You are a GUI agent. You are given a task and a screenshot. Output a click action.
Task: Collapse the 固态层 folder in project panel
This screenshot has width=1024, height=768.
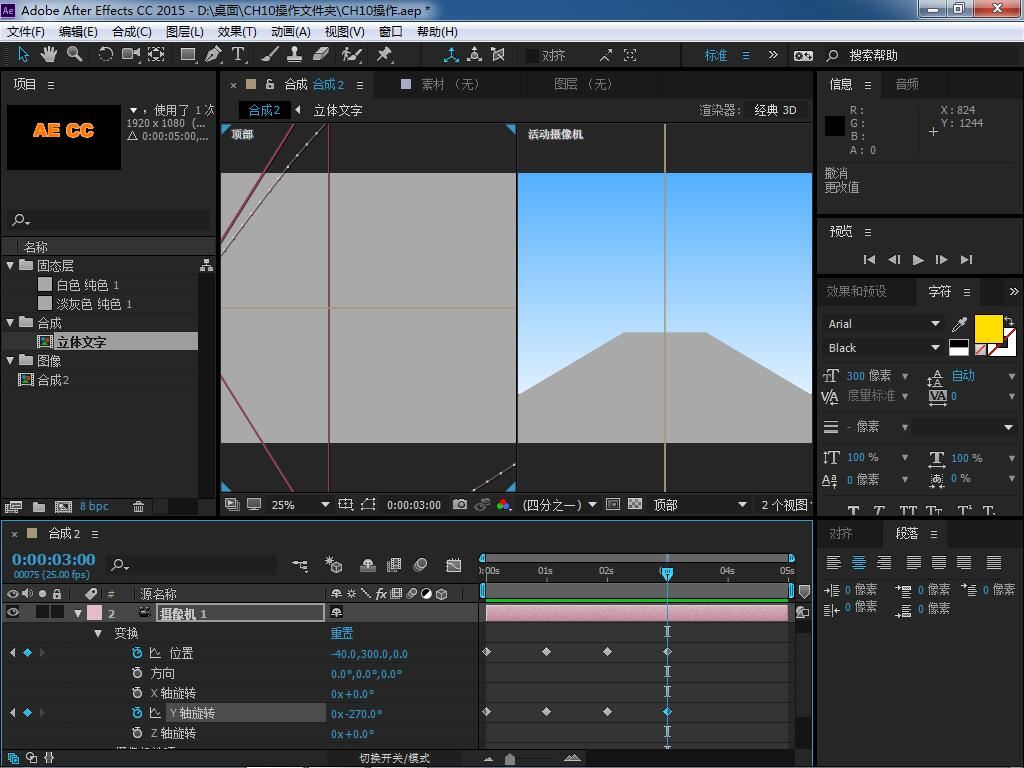pos(11,266)
